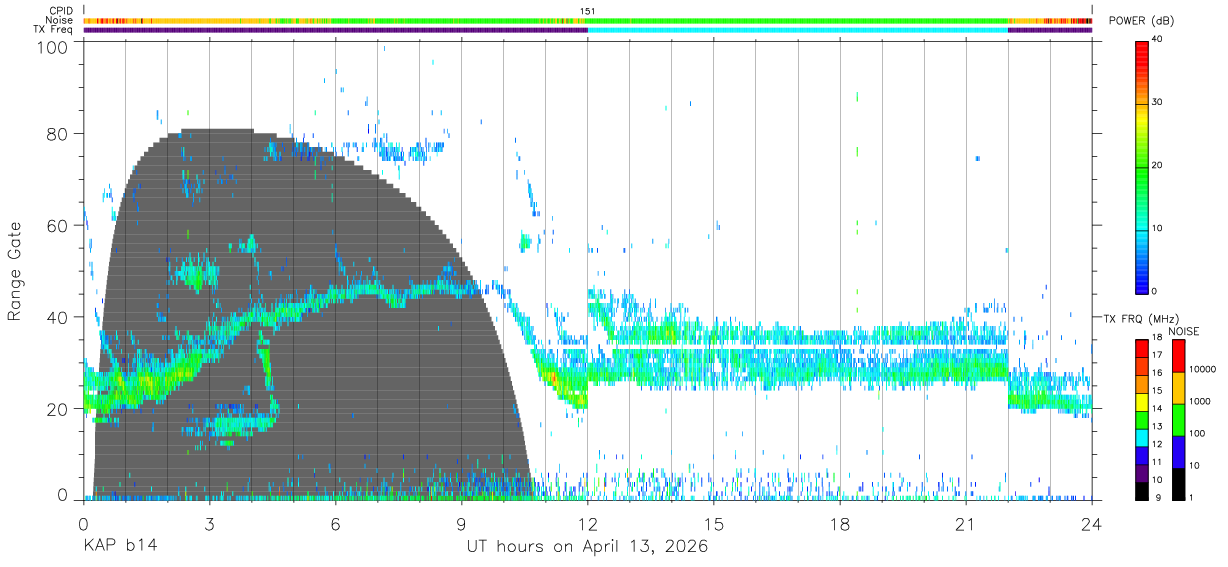Click the 15 tick on UT hours axis
The height and width of the screenshot is (567, 1228).
tap(714, 524)
